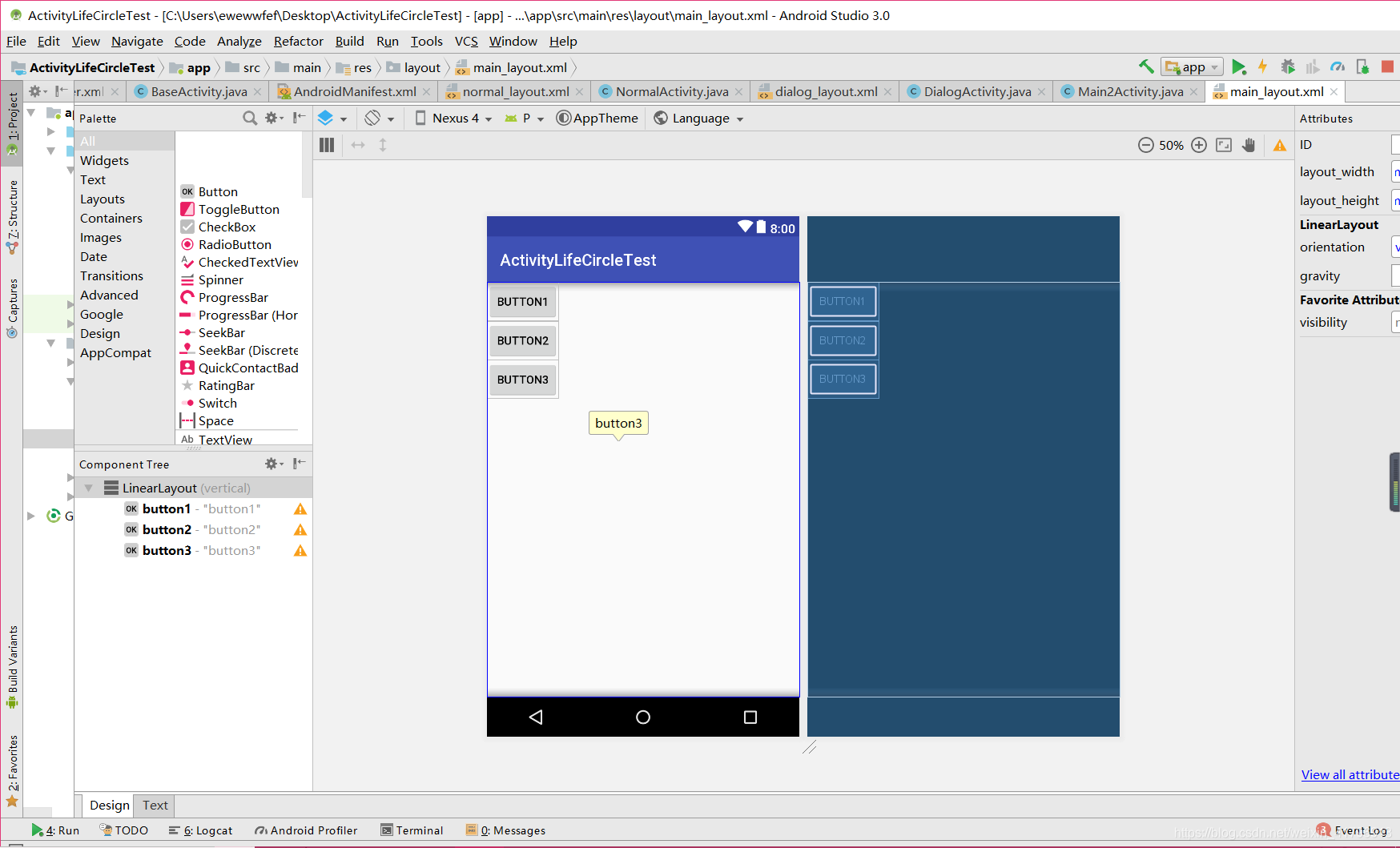Open the Android Profiler gauge icon
Image resolution: width=1400 pixels, height=848 pixels.
point(1338,67)
